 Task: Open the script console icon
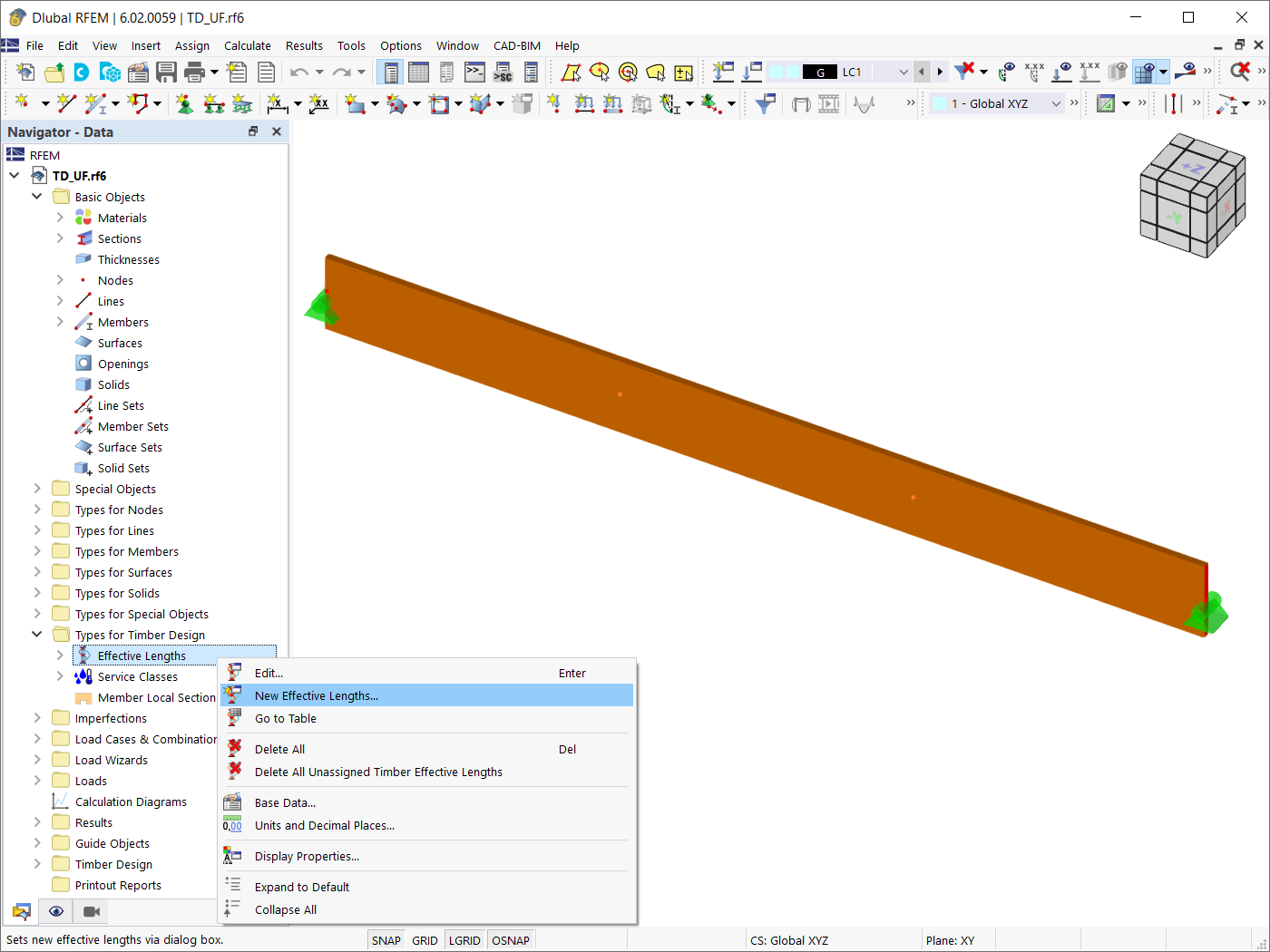pos(474,72)
